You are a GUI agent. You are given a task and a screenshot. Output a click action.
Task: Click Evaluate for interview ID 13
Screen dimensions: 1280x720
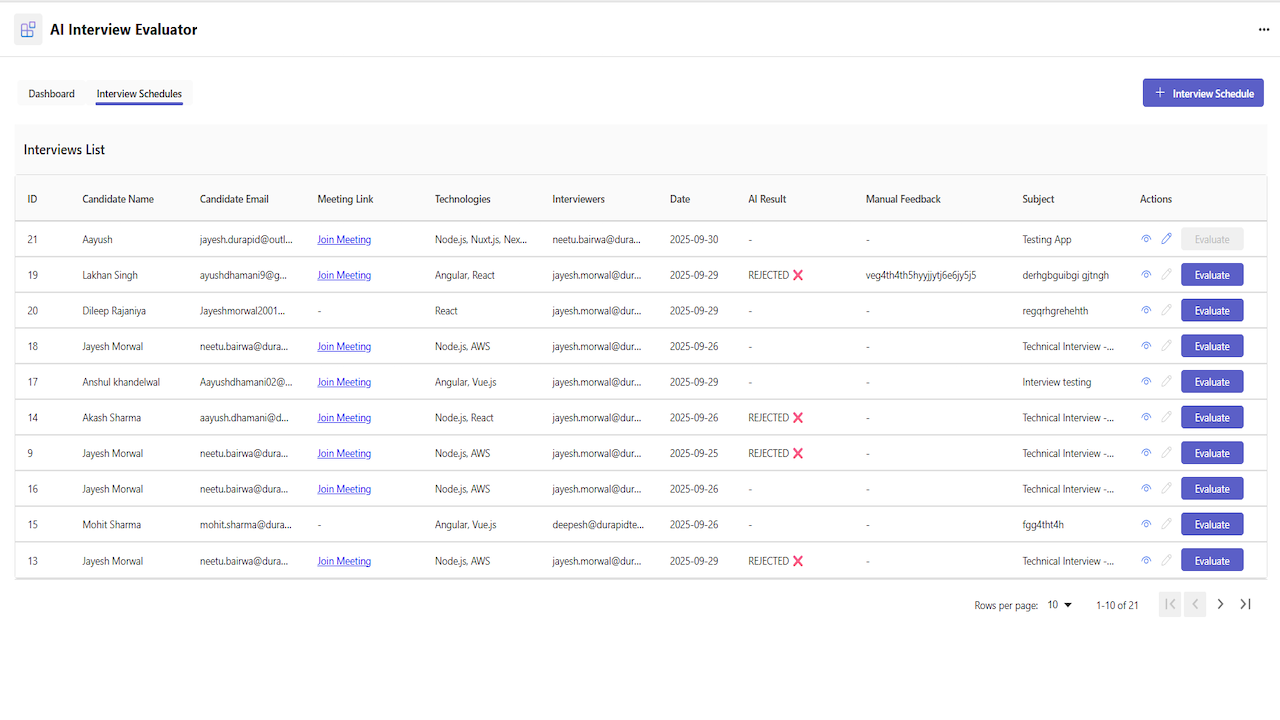[x=1212, y=561]
